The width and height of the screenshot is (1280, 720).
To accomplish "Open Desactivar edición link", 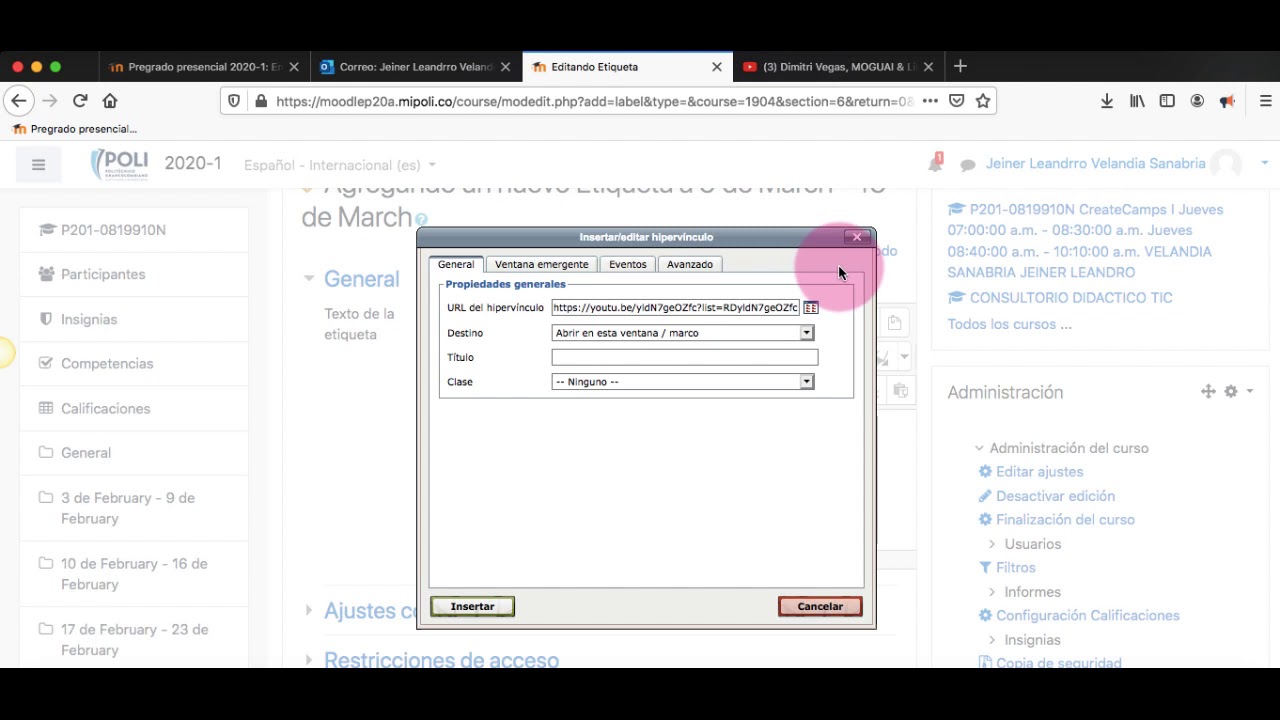I will point(1055,496).
